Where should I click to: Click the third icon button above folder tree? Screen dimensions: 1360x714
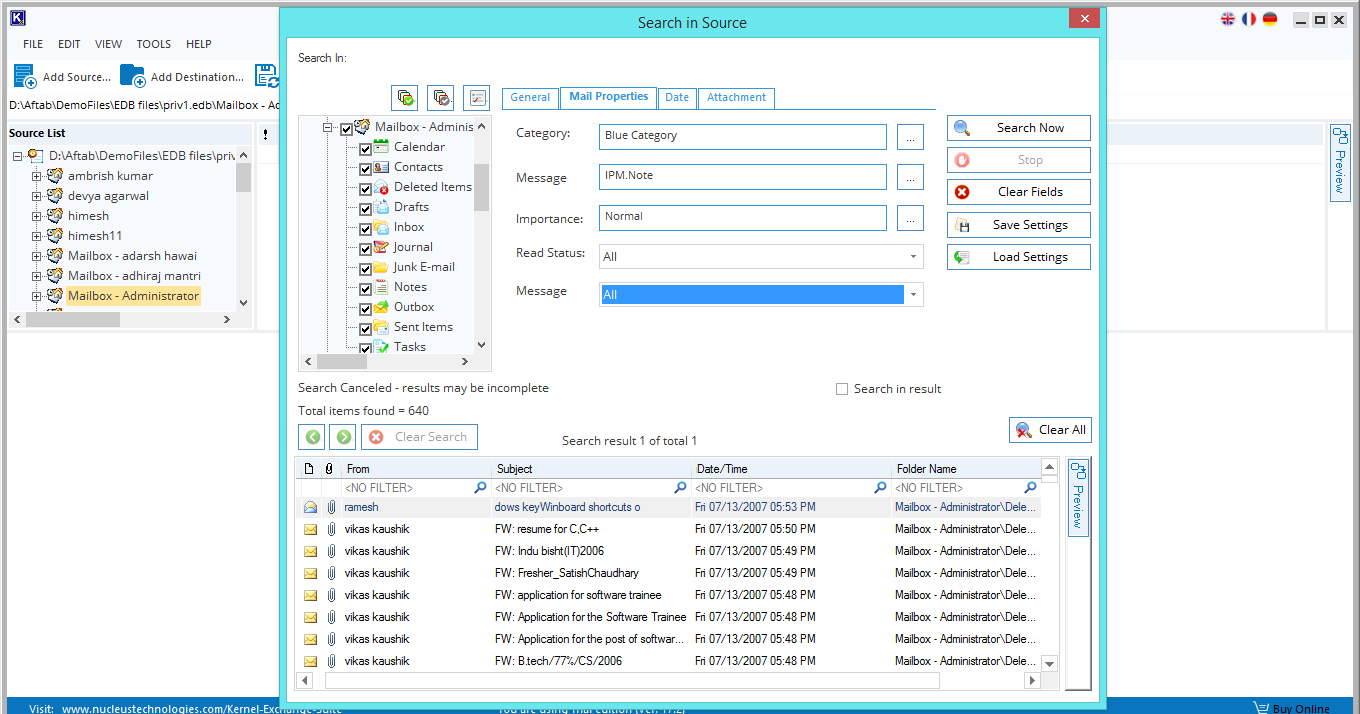point(476,97)
